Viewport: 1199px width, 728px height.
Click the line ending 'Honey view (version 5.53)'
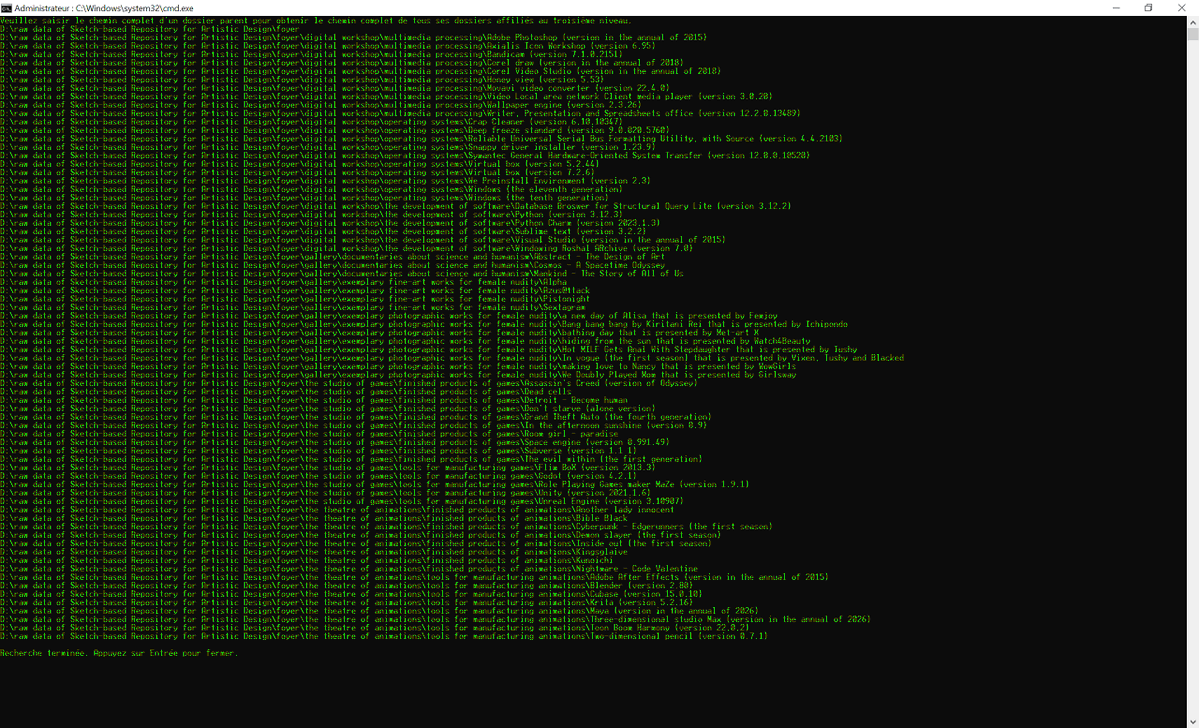pyautogui.click(x=302, y=80)
